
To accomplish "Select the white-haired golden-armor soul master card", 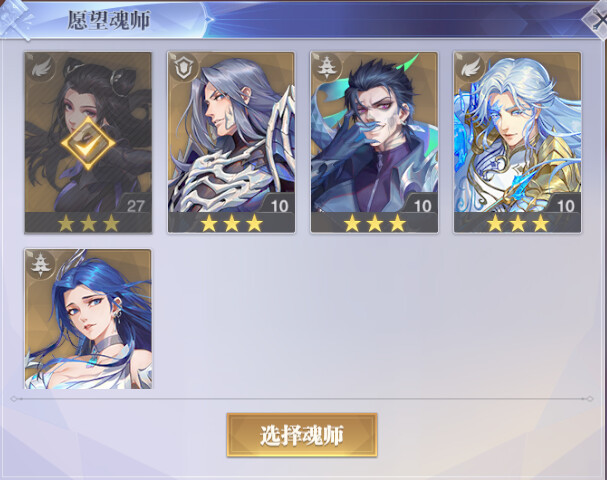I will pos(518,142).
